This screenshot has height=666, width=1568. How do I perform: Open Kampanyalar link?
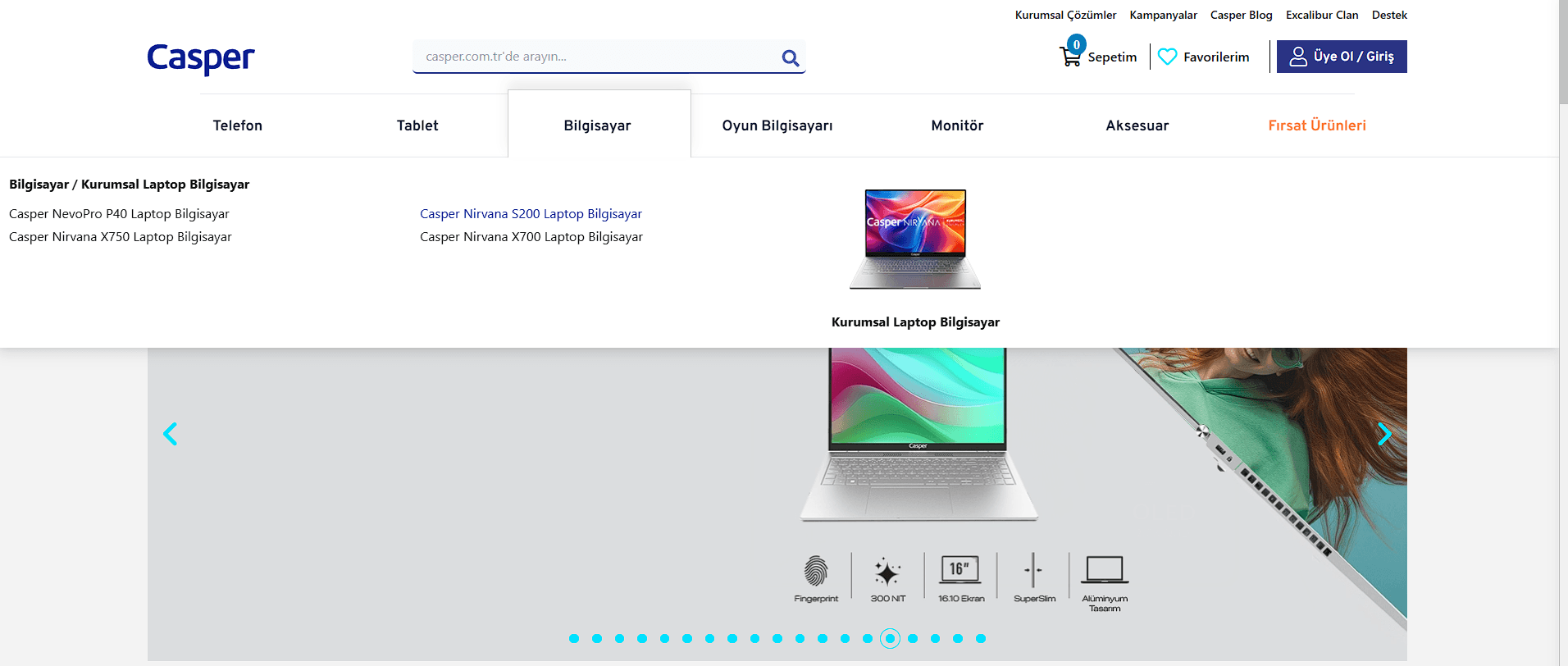click(x=1163, y=15)
